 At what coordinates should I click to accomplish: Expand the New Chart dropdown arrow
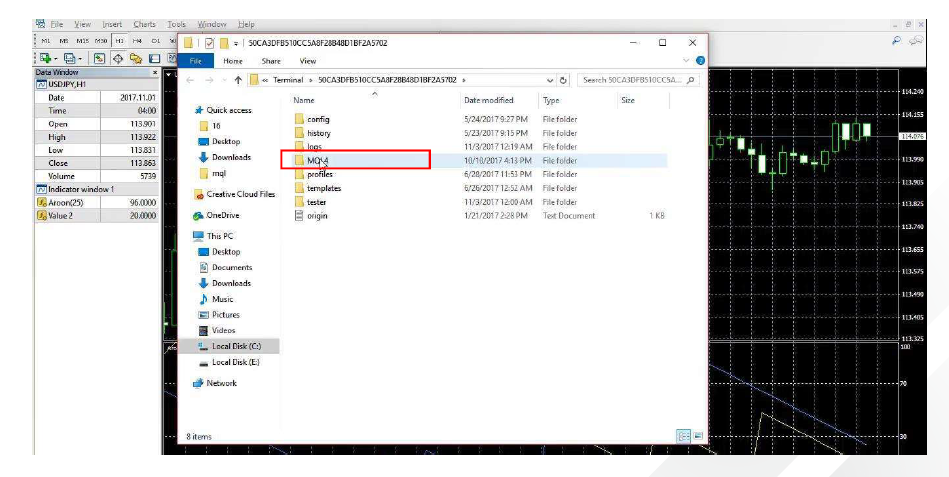click(55, 59)
